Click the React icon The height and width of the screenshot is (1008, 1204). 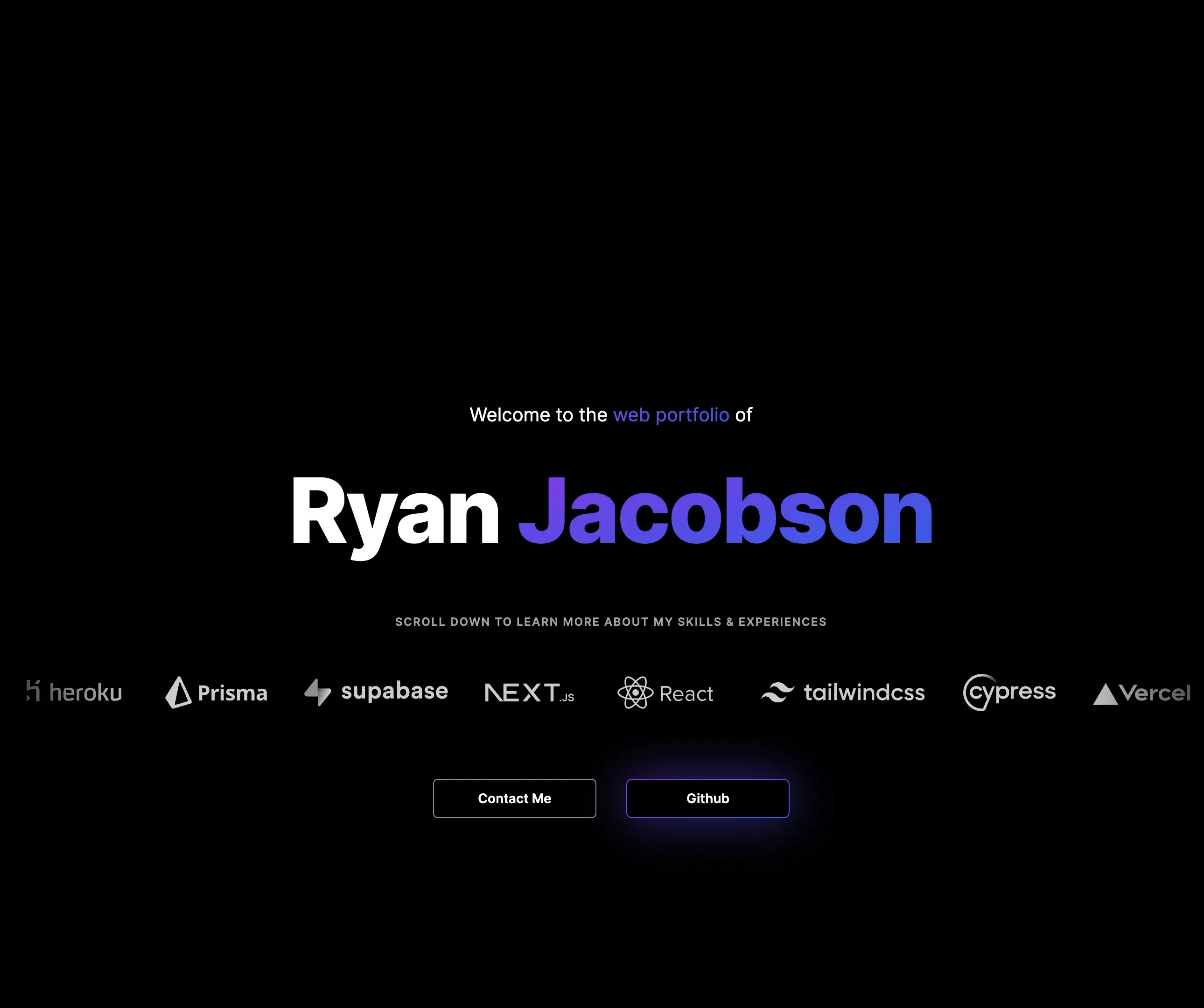point(634,692)
